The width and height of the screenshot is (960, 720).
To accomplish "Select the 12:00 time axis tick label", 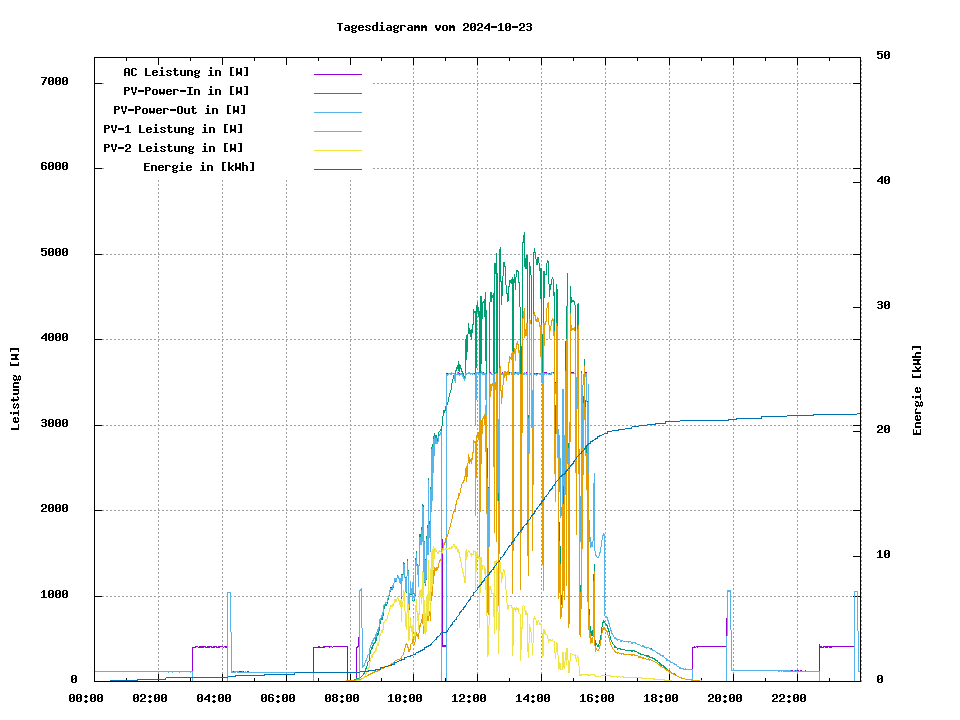I will (470, 698).
